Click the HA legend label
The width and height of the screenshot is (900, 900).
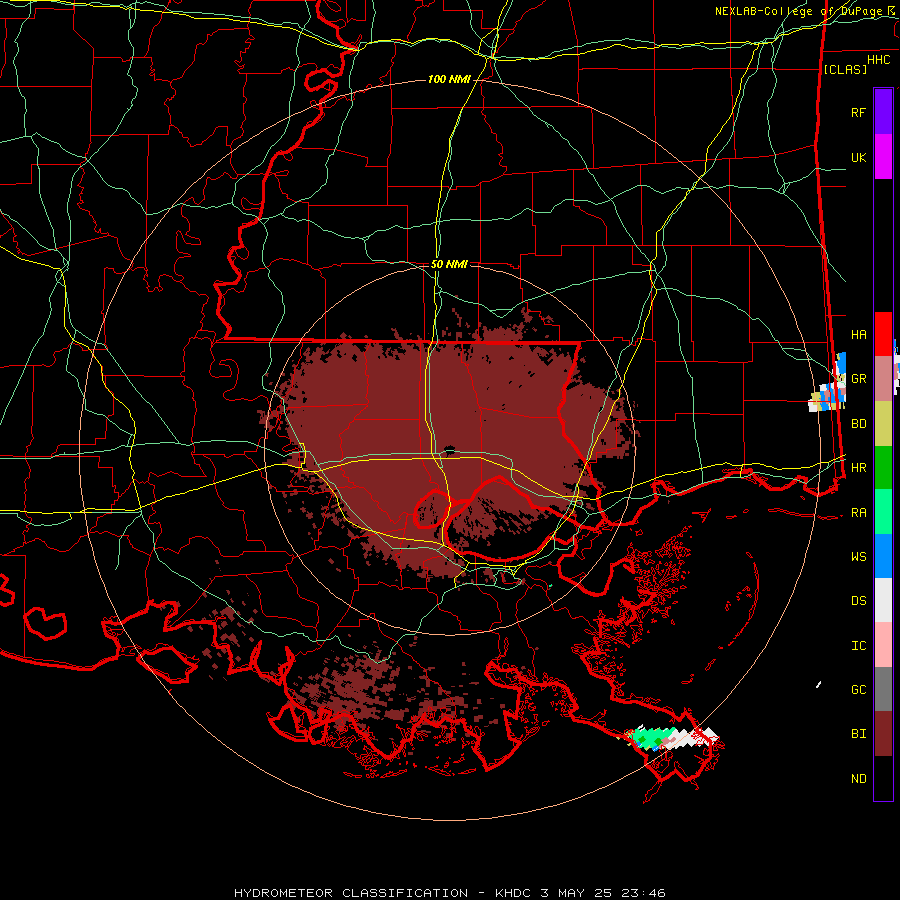pos(858,334)
